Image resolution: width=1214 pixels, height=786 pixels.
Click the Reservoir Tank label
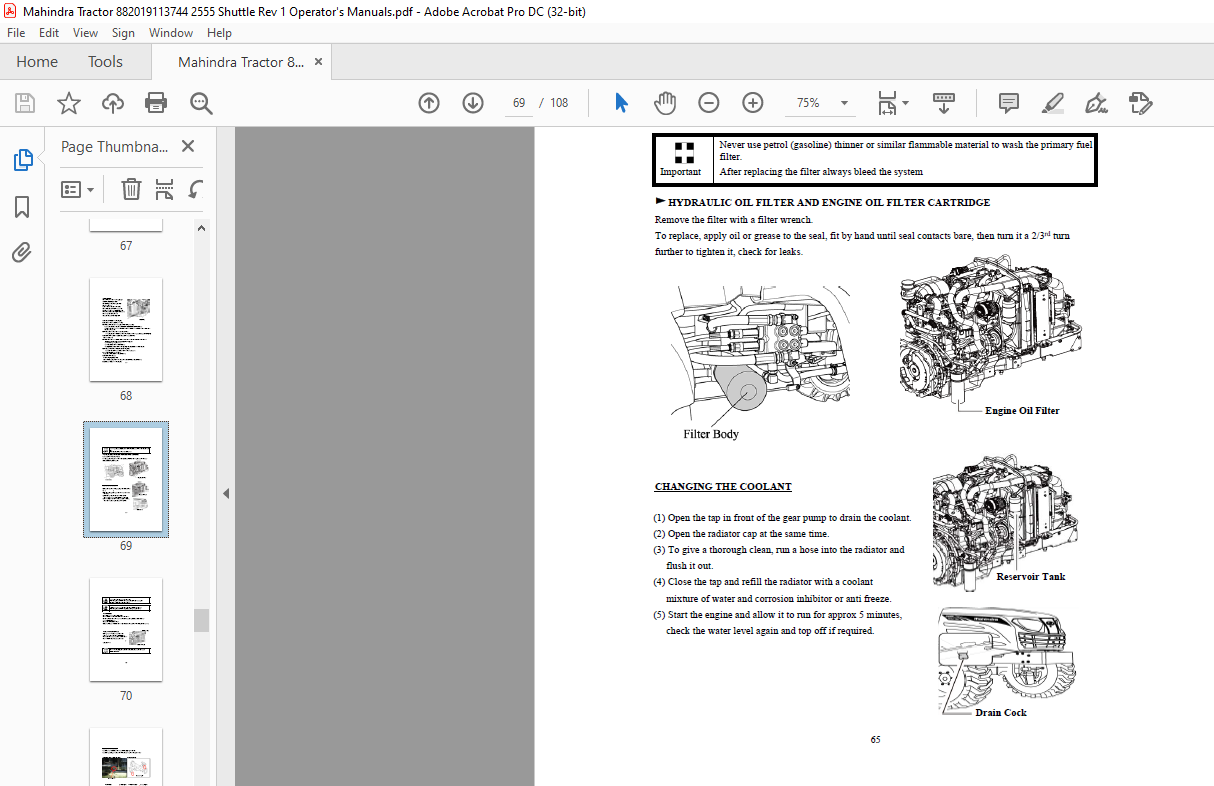click(x=1031, y=577)
